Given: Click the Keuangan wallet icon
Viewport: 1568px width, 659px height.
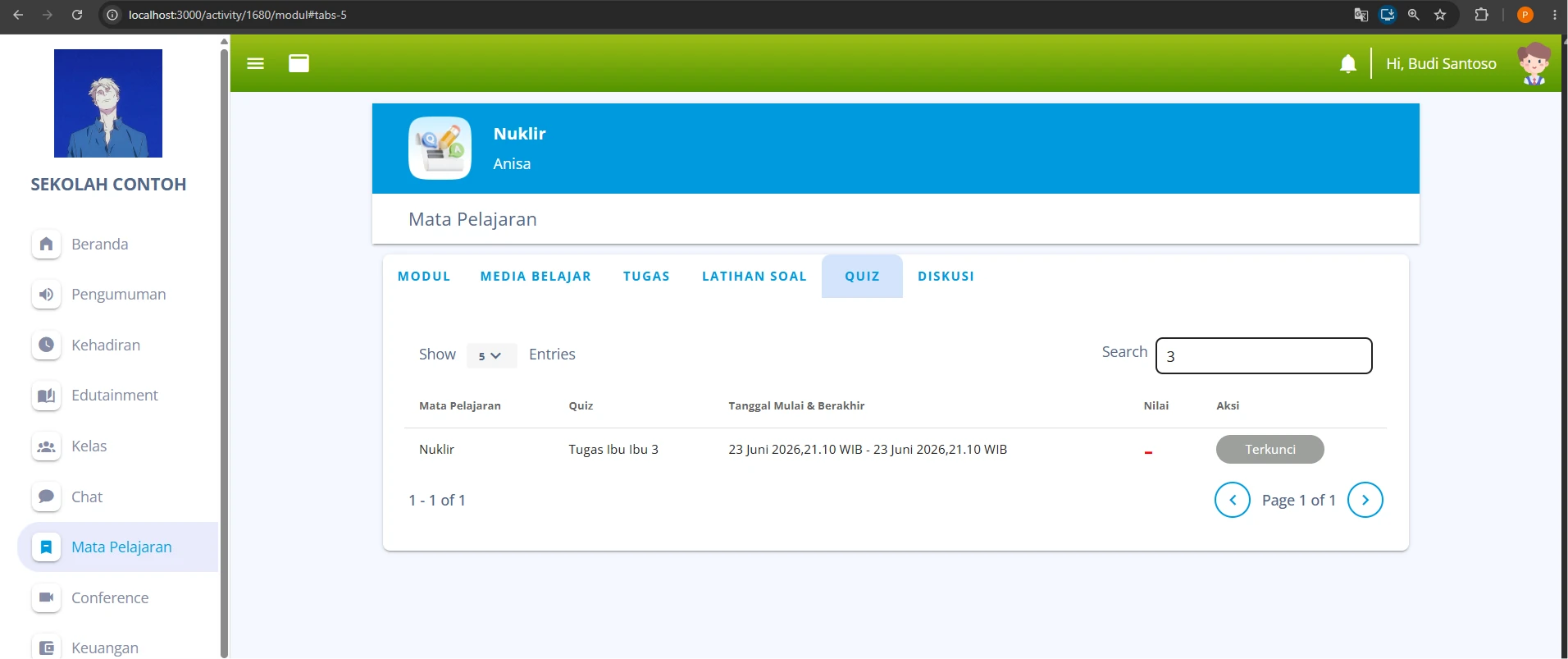Looking at the screenshot, I should tap(47, 648).
